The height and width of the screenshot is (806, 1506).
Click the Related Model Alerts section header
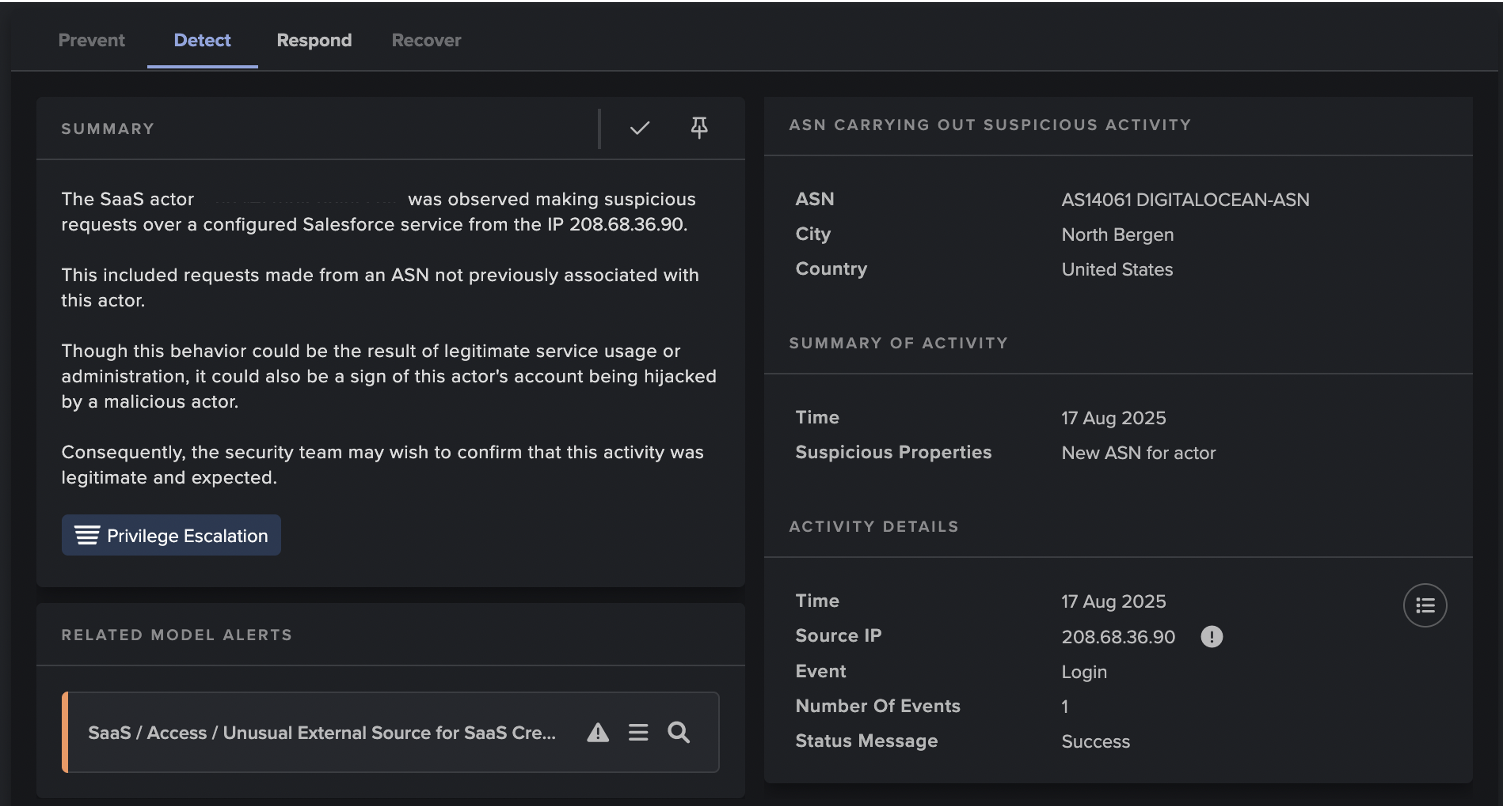tap(176, 634)
